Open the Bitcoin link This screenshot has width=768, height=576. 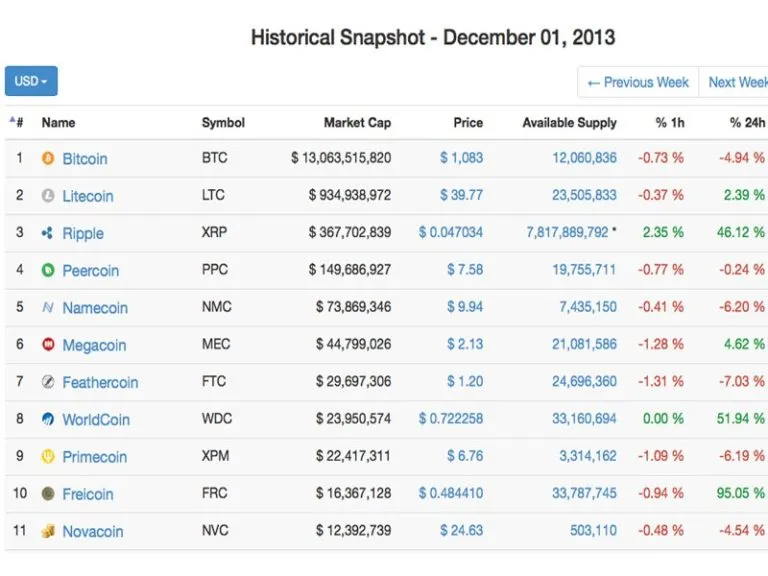85,159
